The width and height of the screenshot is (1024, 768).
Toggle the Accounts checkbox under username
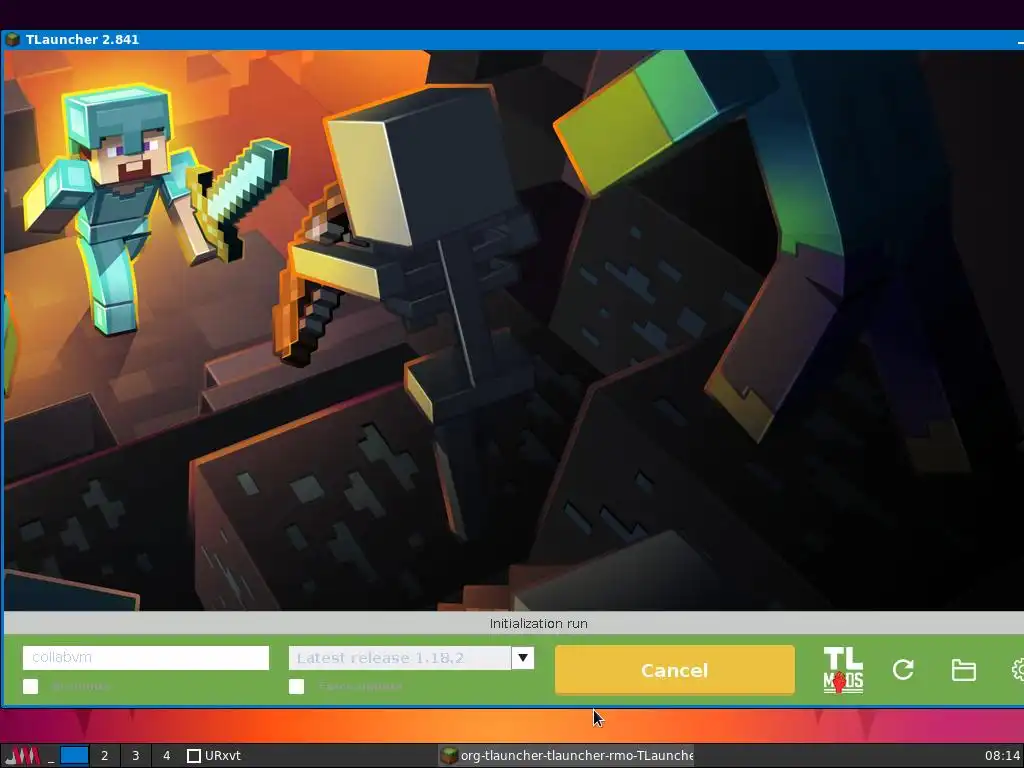[31, 686]
